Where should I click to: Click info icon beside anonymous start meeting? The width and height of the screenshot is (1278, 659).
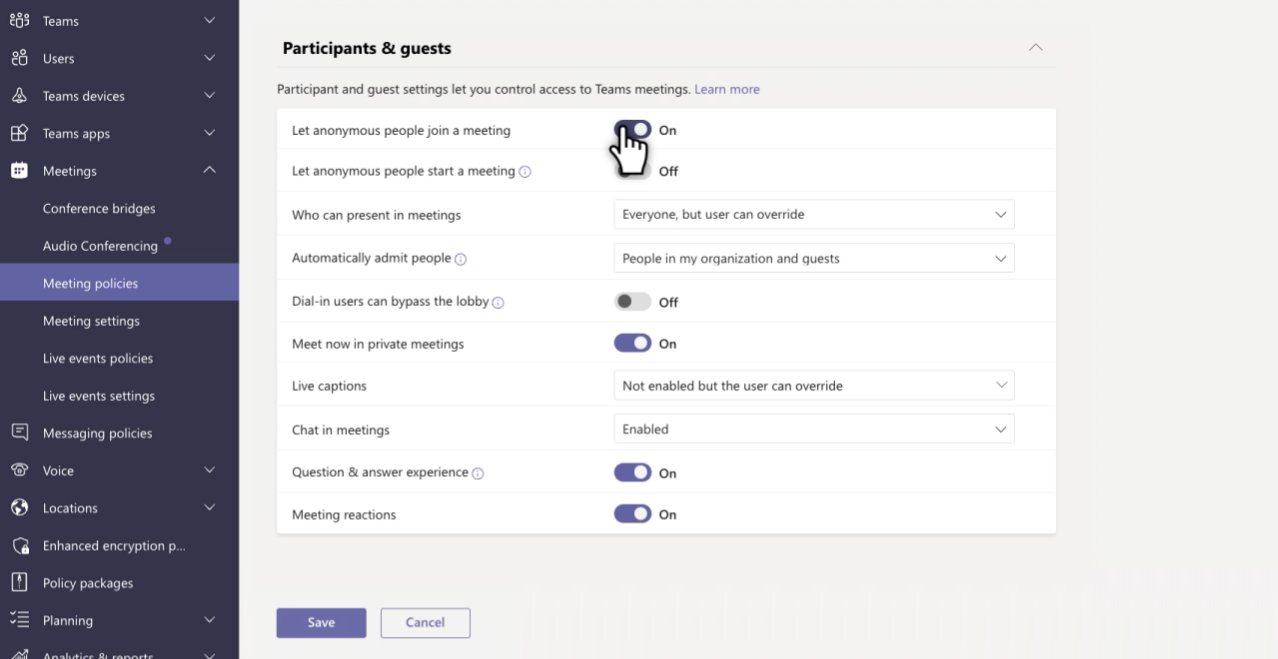click(525, 172)
